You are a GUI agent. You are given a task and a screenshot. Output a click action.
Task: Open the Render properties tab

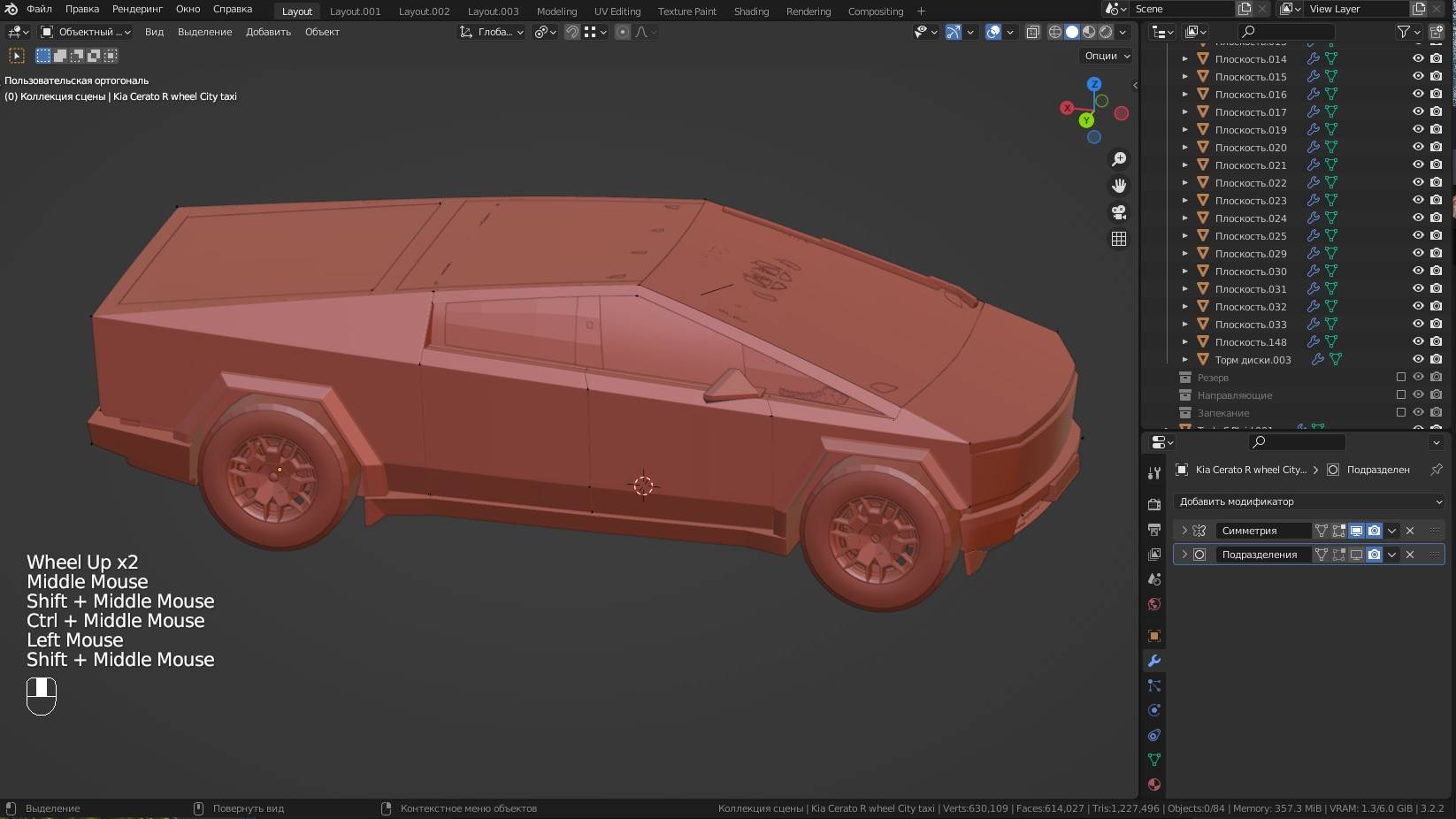1153,504
